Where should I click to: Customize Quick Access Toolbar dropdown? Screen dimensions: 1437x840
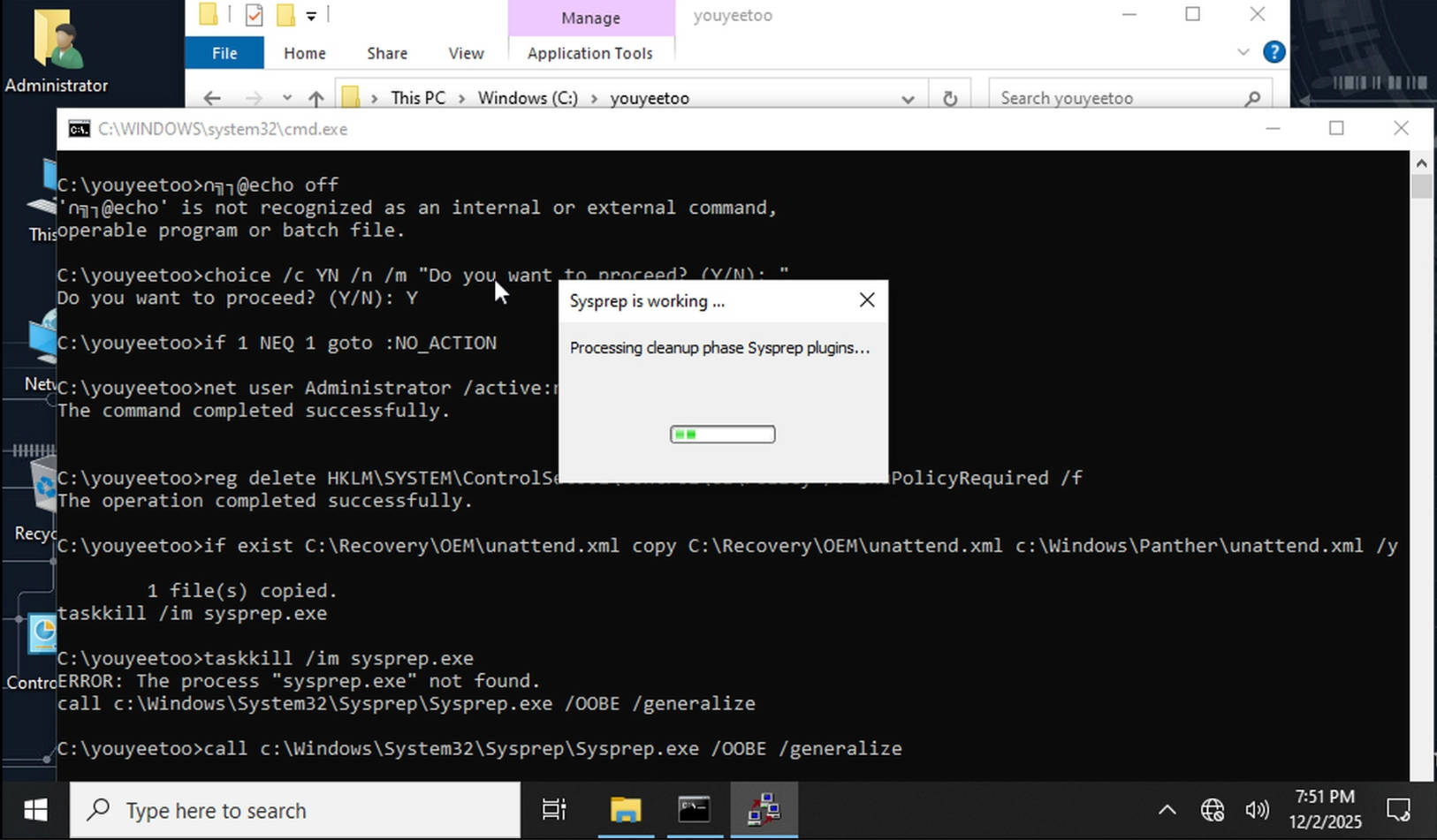(311, 16)
